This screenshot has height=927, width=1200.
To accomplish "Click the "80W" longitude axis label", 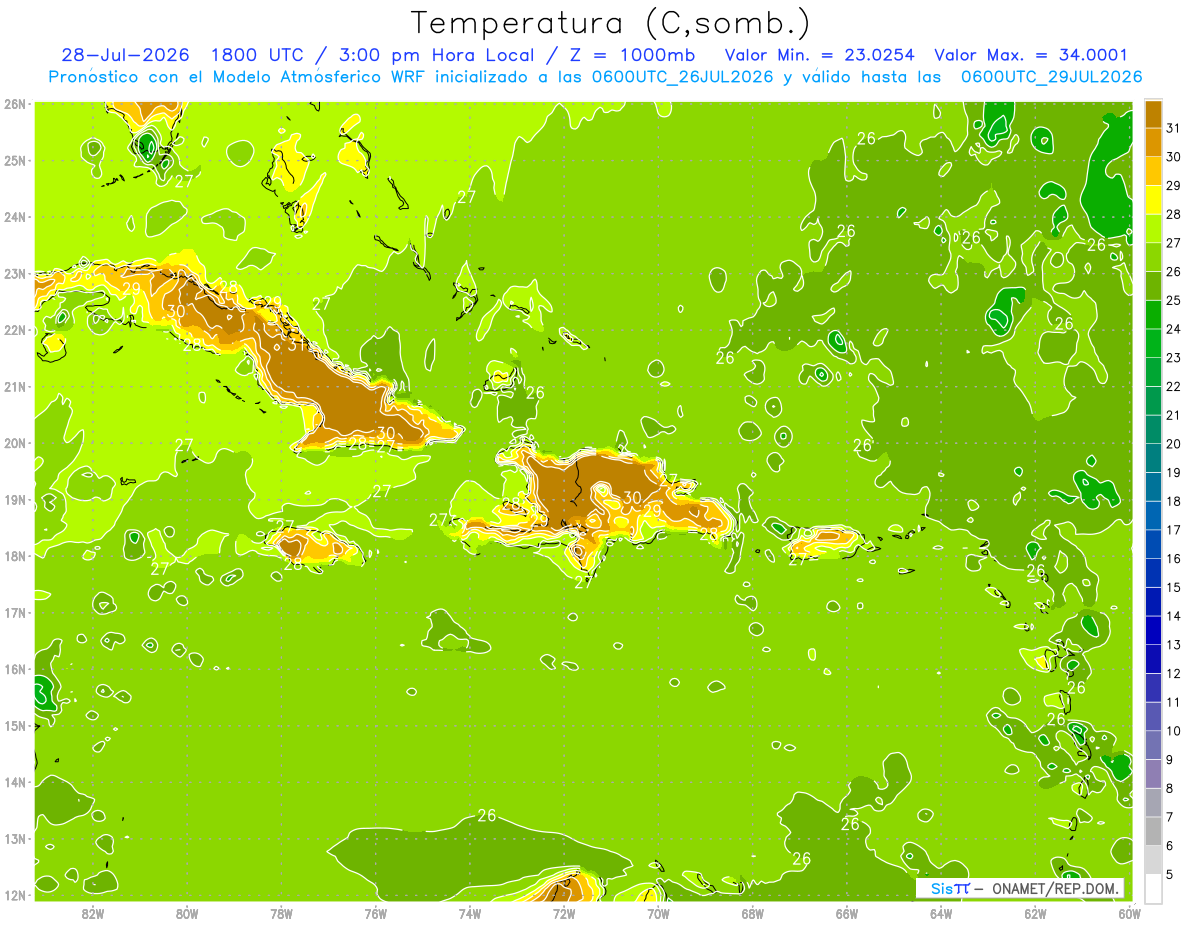I will point(187,914).
